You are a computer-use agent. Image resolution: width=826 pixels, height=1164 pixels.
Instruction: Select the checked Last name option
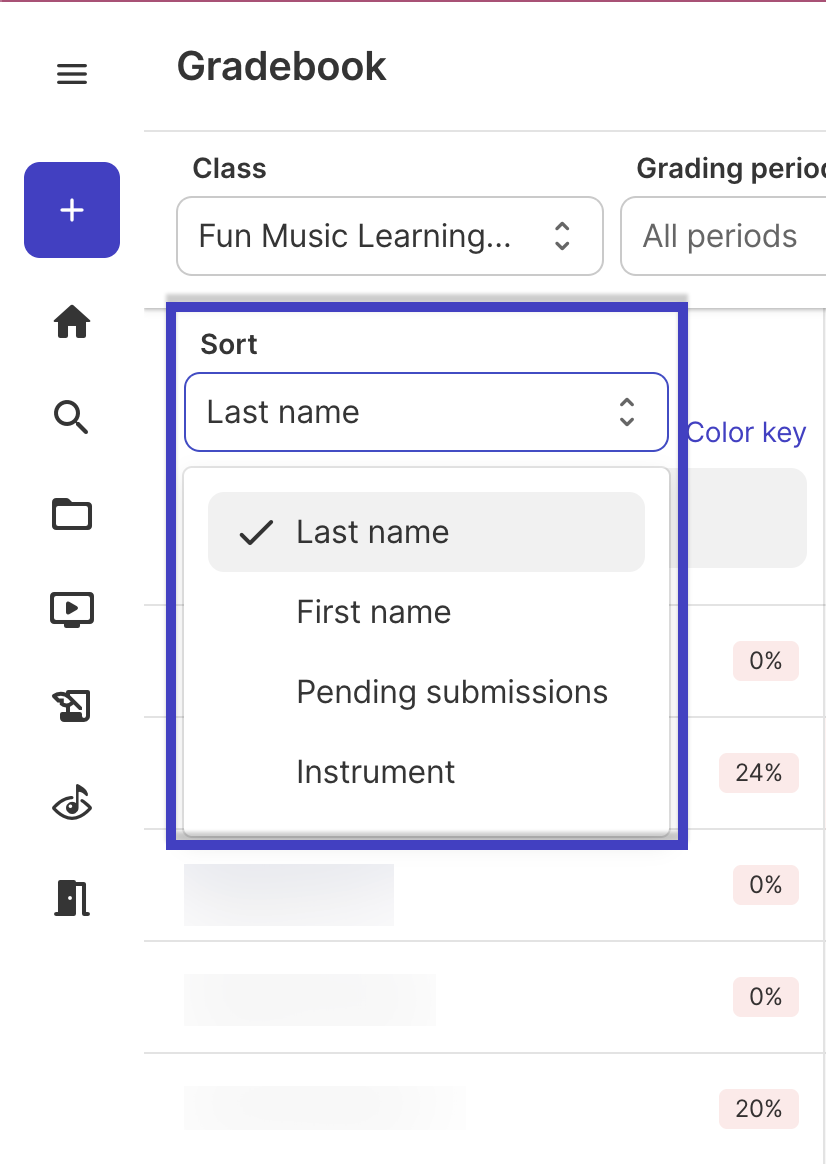[426, 532]
